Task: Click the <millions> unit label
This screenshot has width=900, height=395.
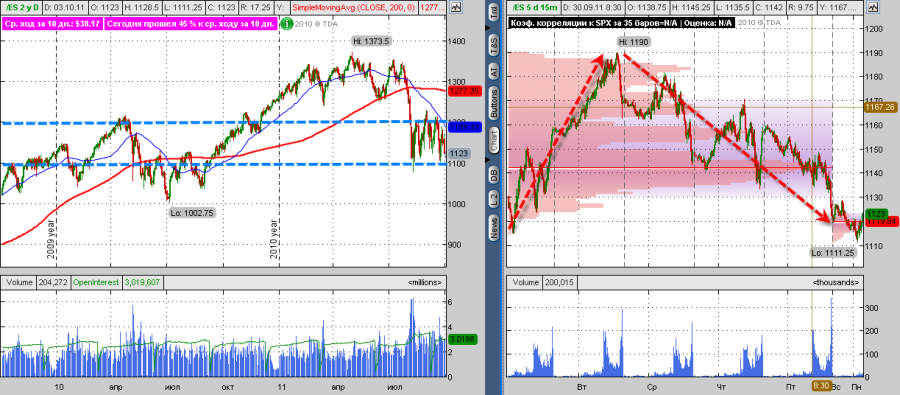Action: [x=425, y=283]
